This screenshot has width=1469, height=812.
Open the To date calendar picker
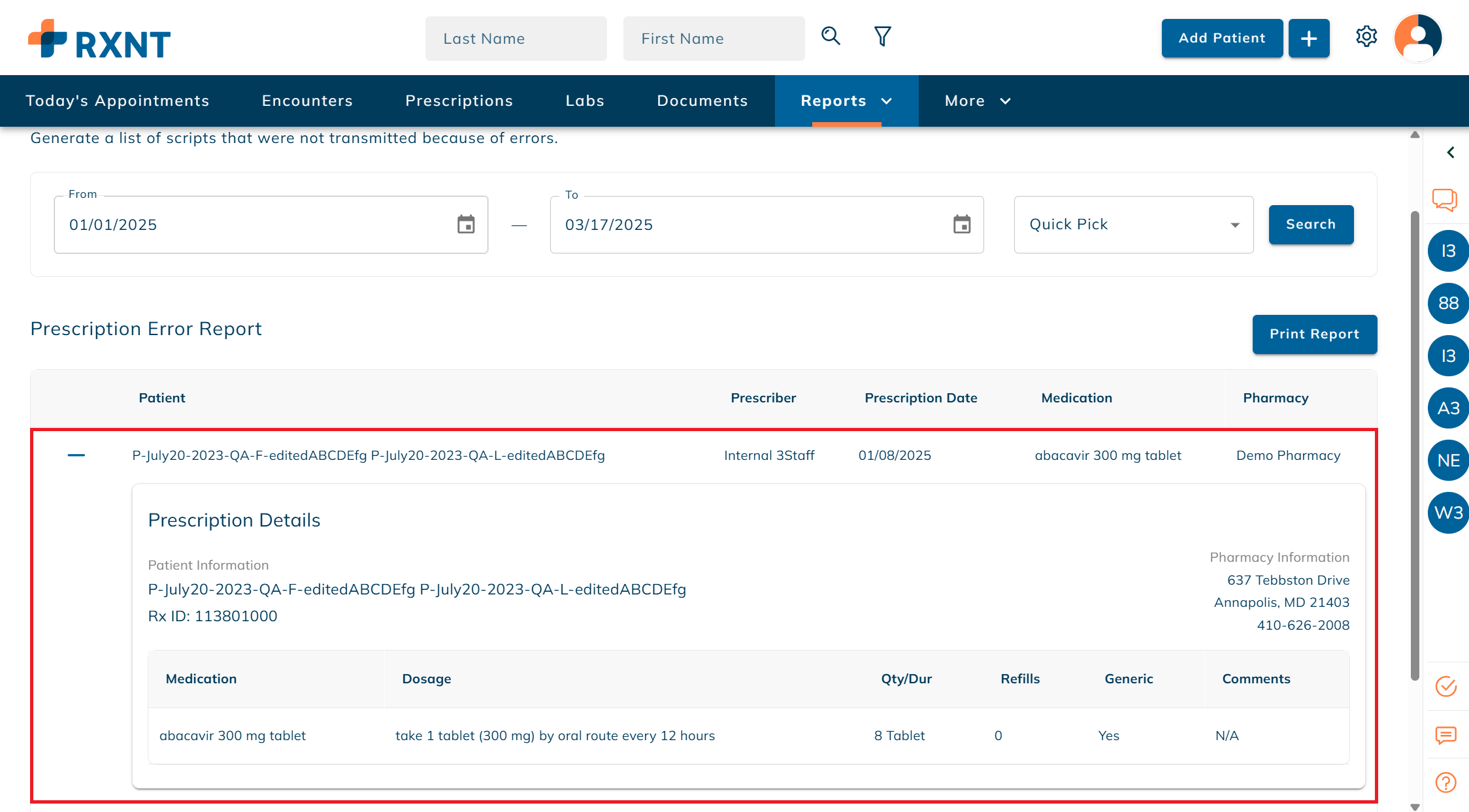click(x=961, y=225)
